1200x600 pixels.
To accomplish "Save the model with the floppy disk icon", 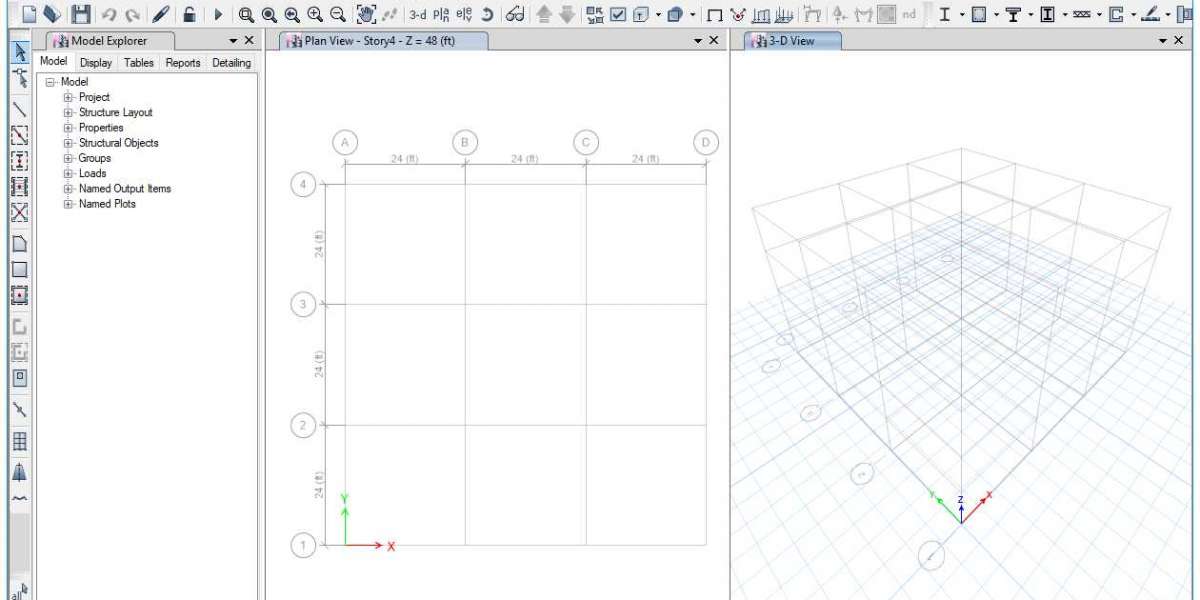I will pyautogui.click(x=80, y=14).
